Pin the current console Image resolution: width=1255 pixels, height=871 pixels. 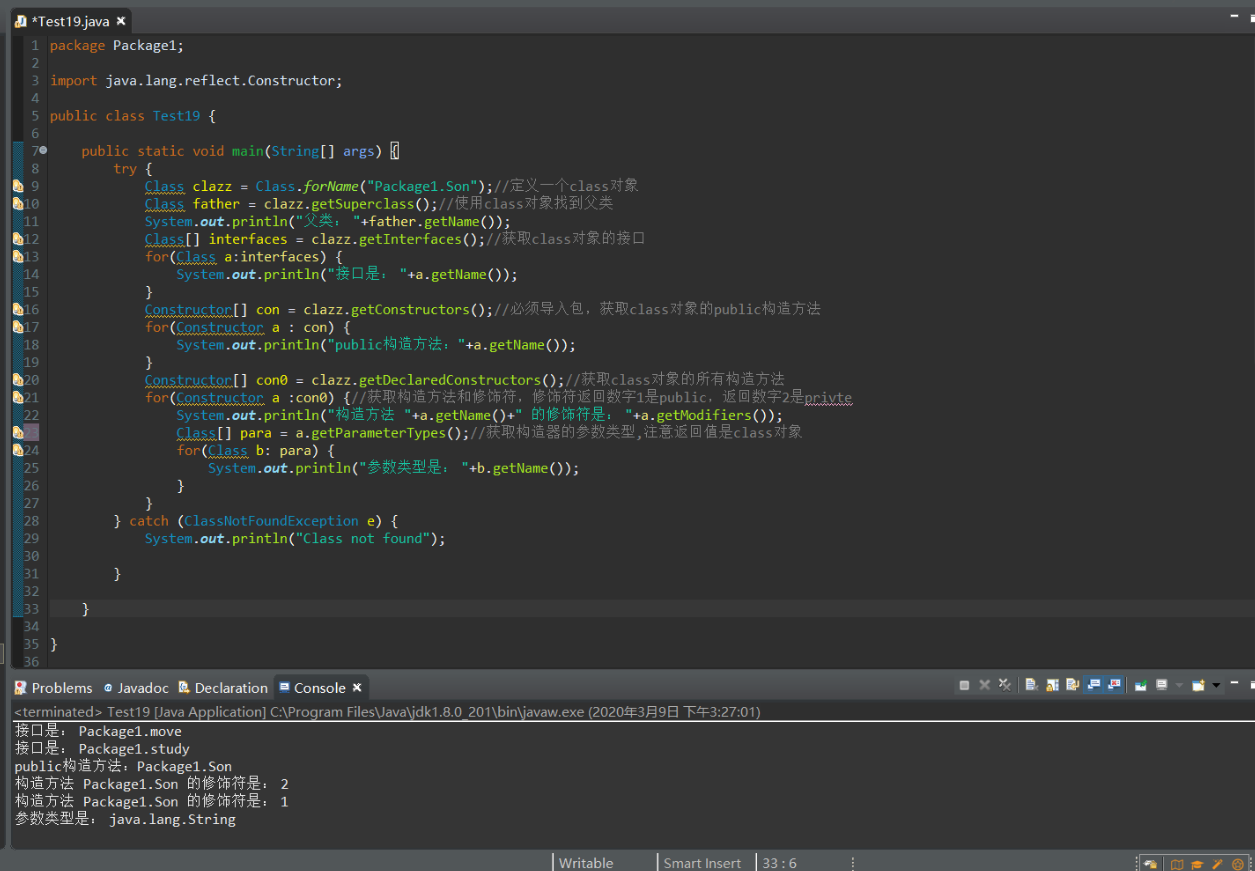(x=1140, y=685)
